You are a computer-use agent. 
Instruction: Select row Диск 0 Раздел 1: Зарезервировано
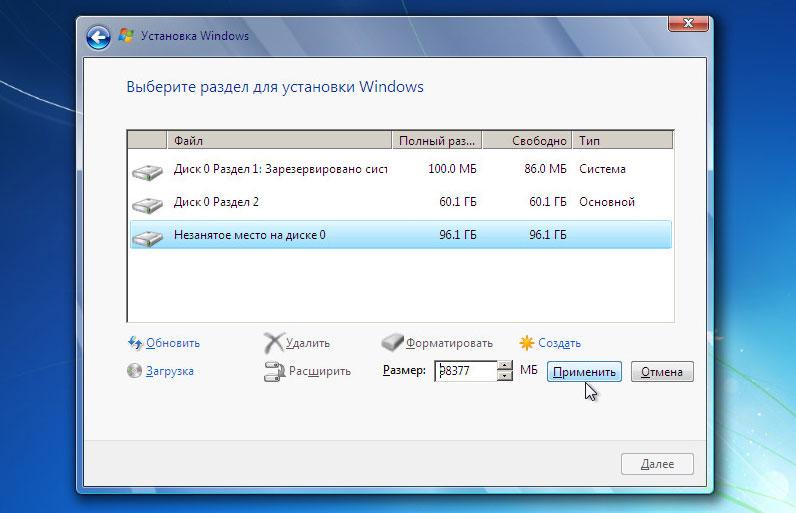pos(401,169)
